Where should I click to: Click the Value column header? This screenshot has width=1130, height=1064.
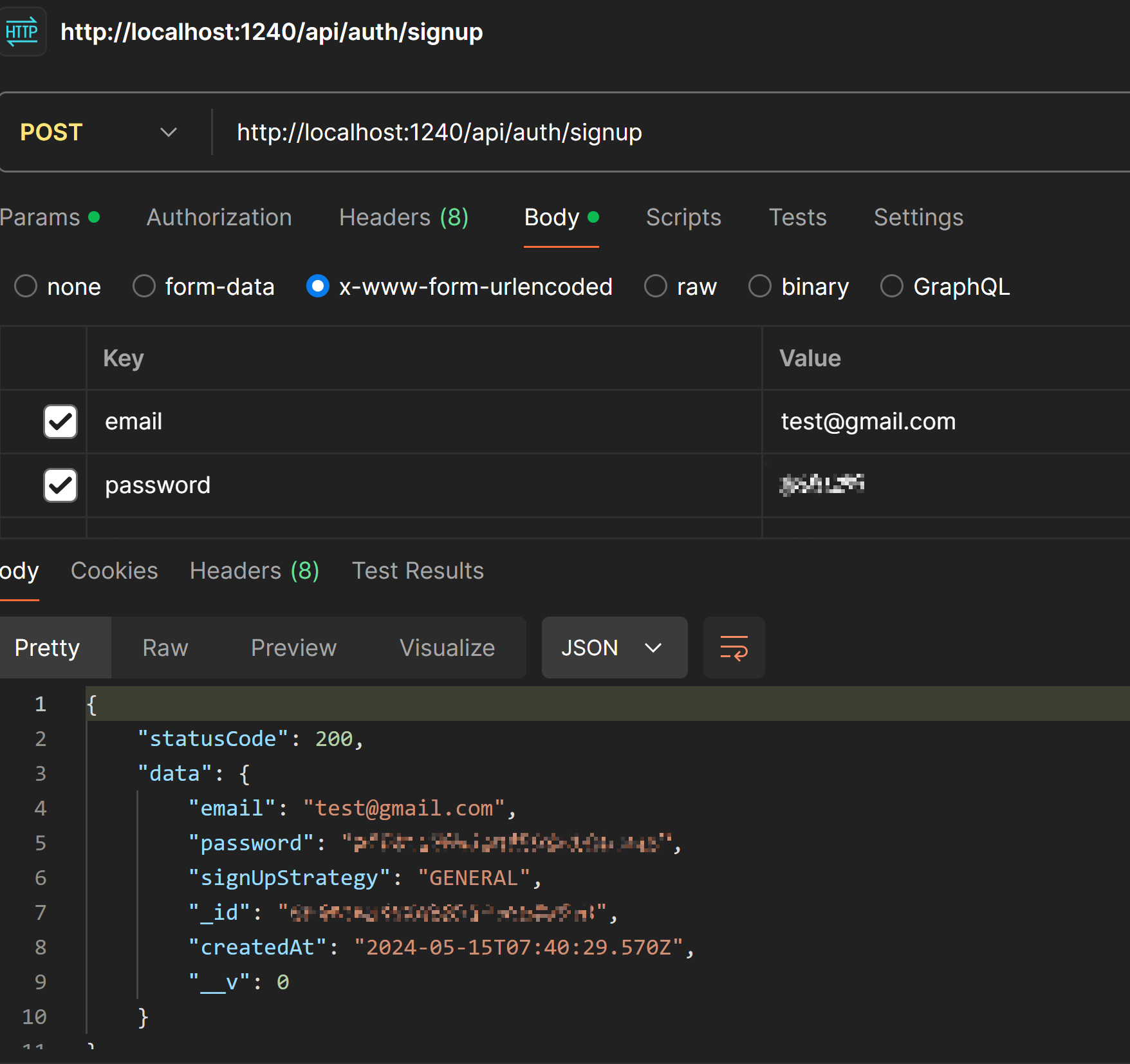tap(810, 359)
